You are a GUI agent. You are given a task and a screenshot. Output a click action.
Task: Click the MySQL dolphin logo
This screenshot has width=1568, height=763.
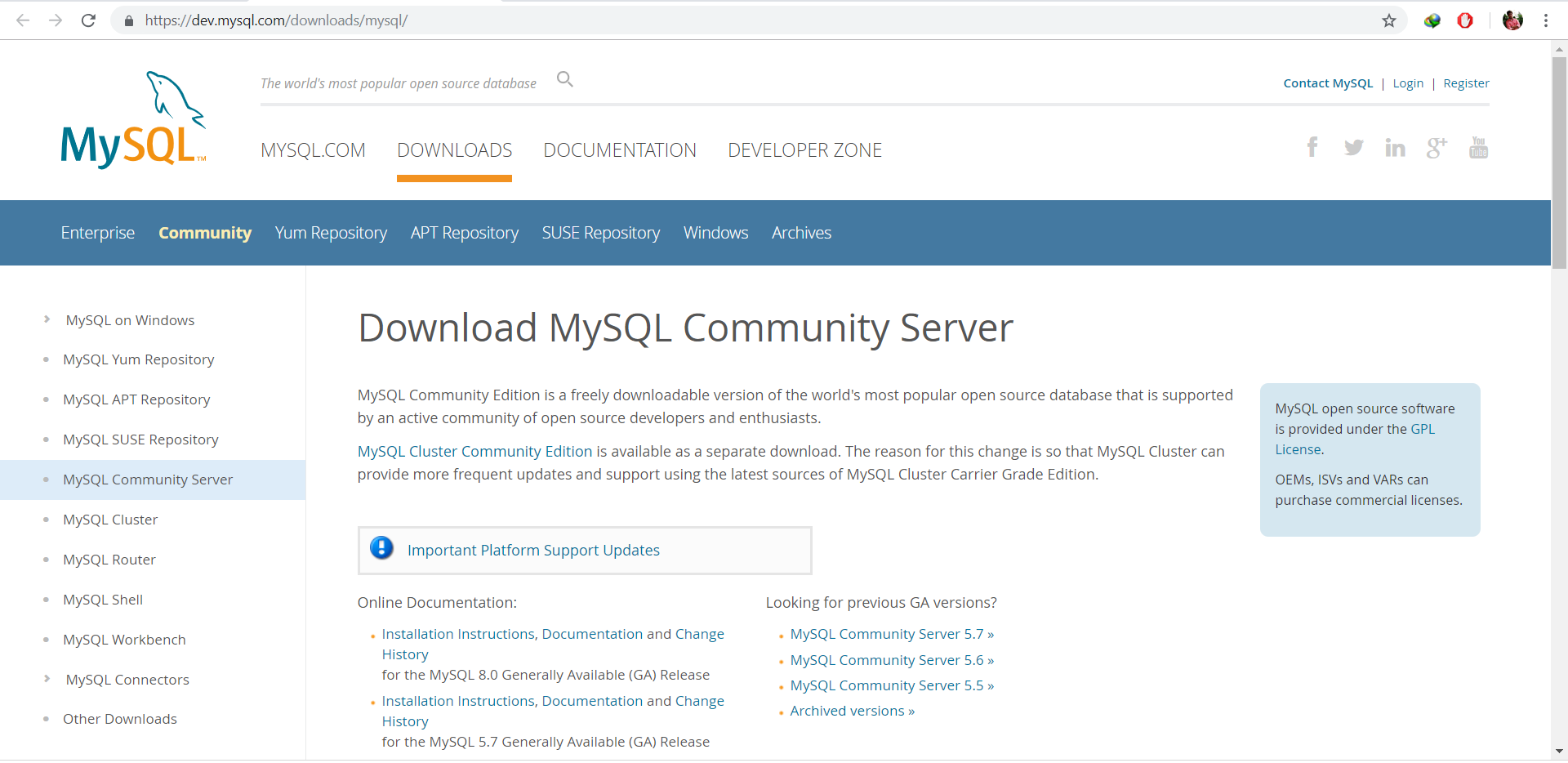[x=133, y=120]
